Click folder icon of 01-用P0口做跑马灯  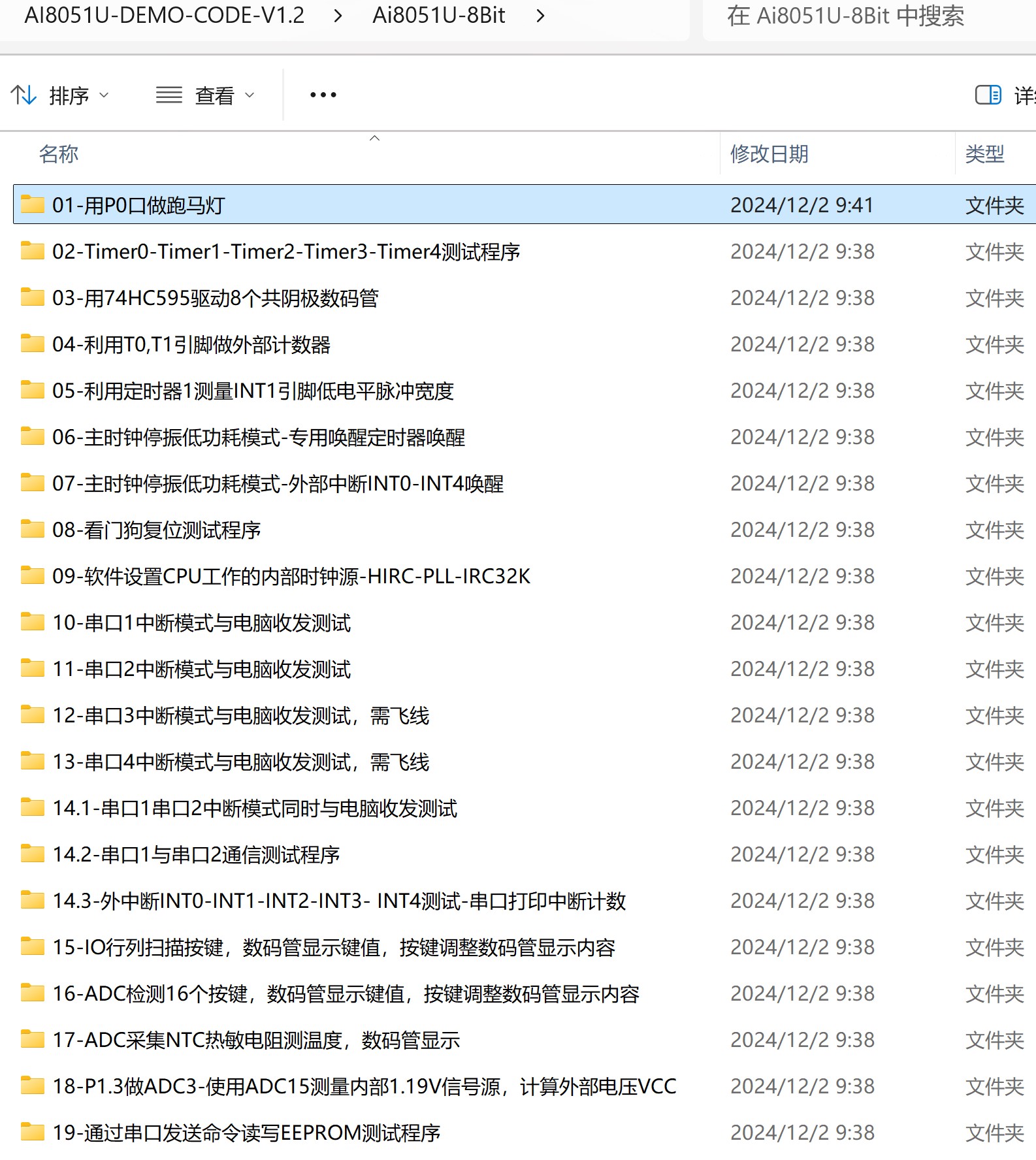(32, 204)
